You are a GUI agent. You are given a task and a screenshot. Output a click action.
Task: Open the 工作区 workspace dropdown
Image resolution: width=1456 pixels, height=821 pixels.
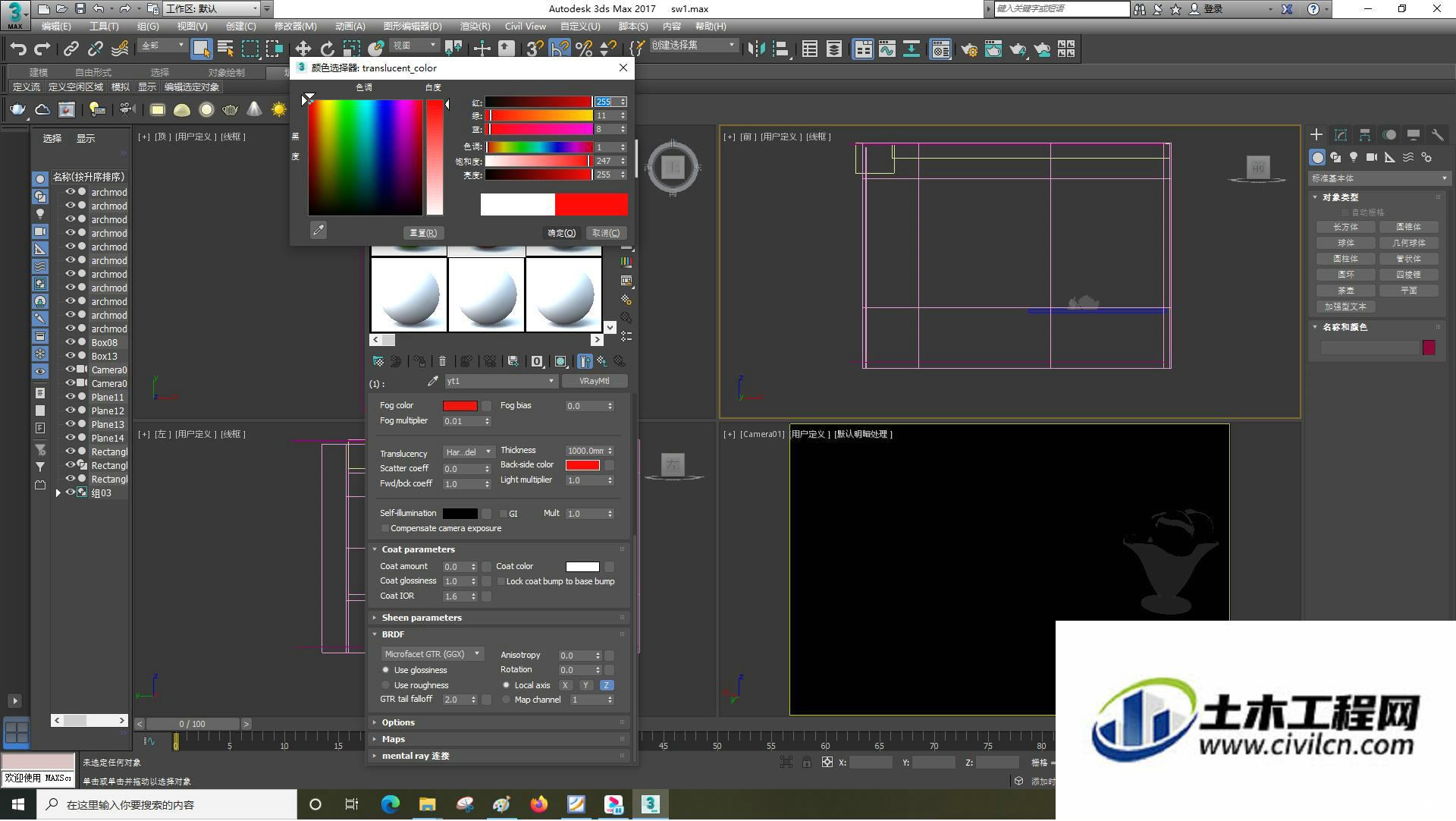click(212, 8)
